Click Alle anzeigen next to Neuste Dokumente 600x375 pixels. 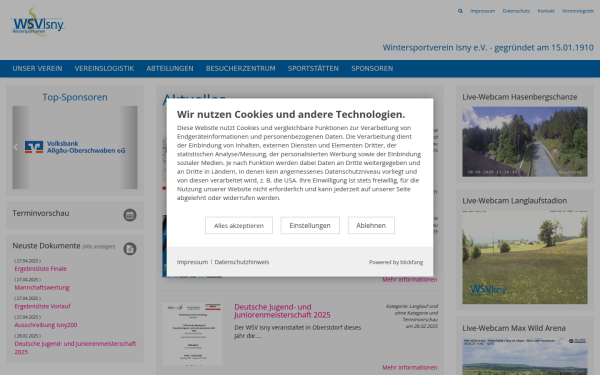click(x=99, y=246)
